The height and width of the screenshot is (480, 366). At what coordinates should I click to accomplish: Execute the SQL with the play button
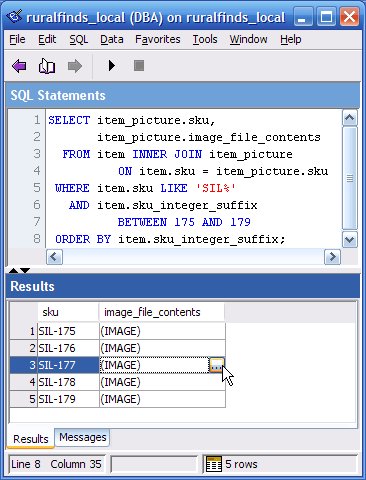112,66
